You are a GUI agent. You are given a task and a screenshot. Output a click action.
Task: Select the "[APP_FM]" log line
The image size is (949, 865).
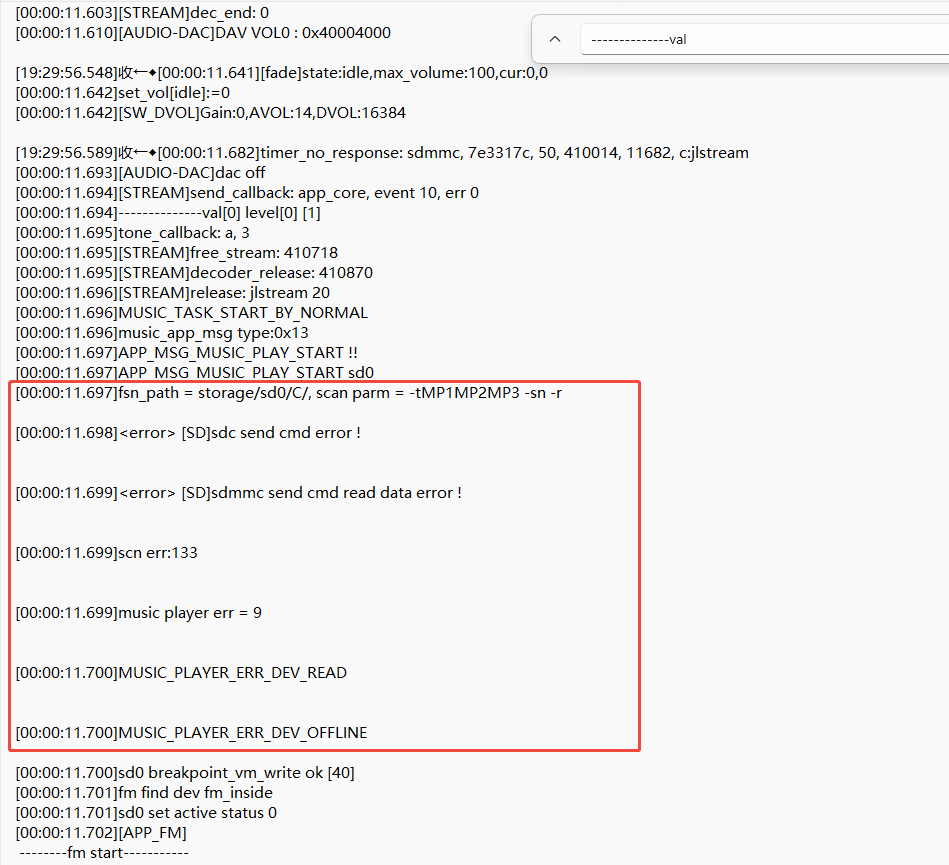click(101, 832)
